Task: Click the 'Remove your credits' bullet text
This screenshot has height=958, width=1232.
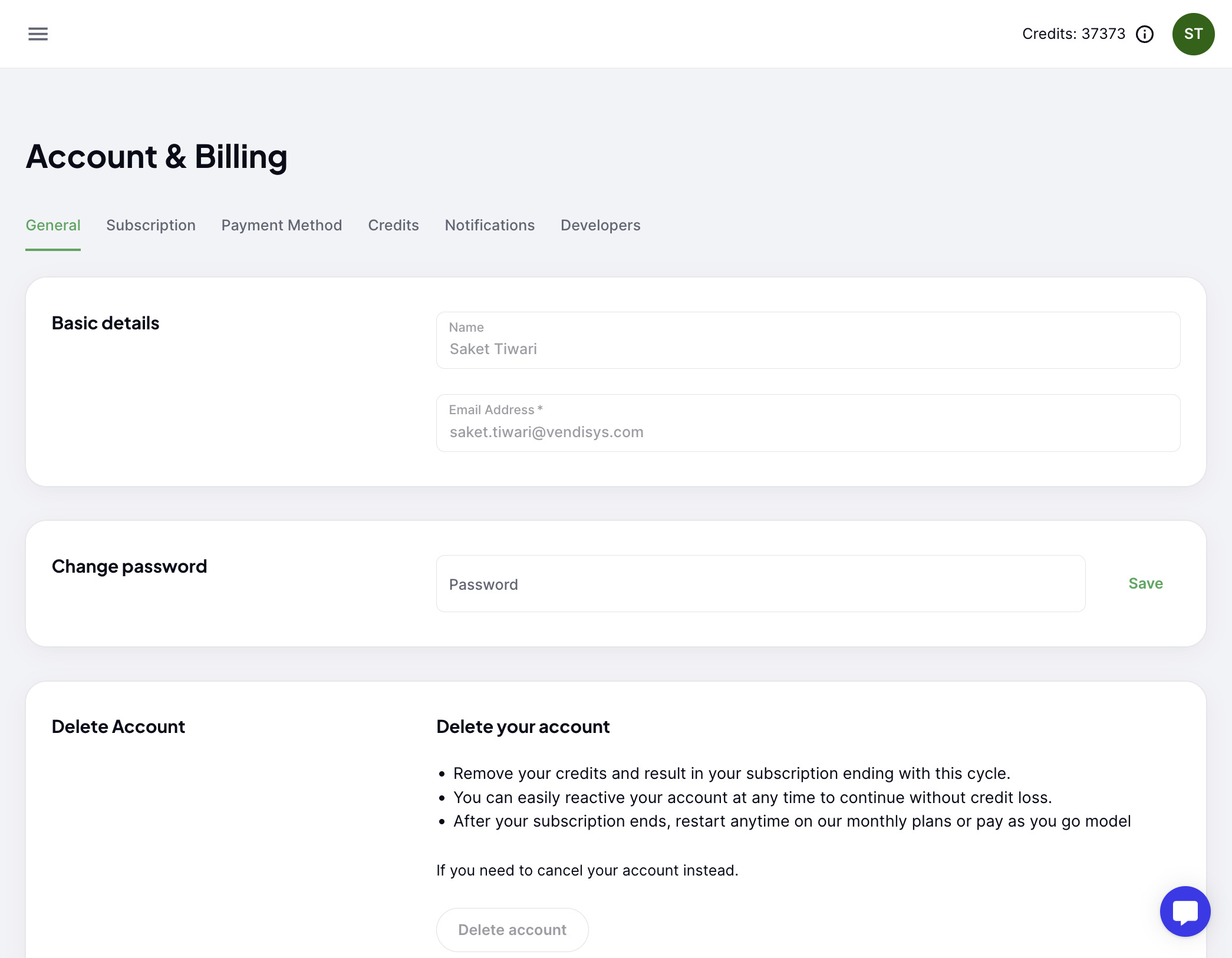Action: point(732,774)
